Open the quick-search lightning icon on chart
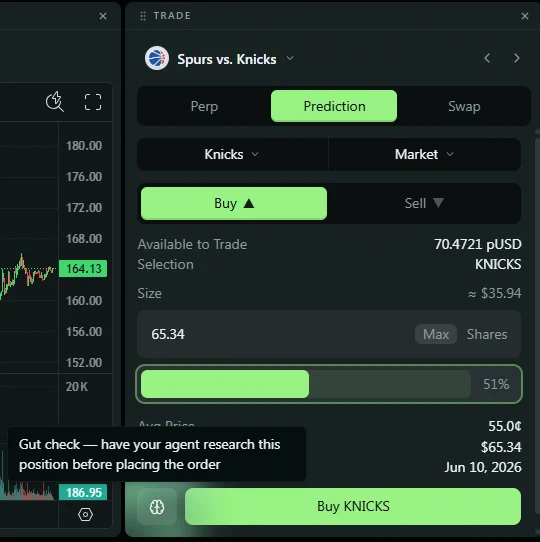Image resolution: width=540 pixels, height=542 pixels. click(55, 102)
